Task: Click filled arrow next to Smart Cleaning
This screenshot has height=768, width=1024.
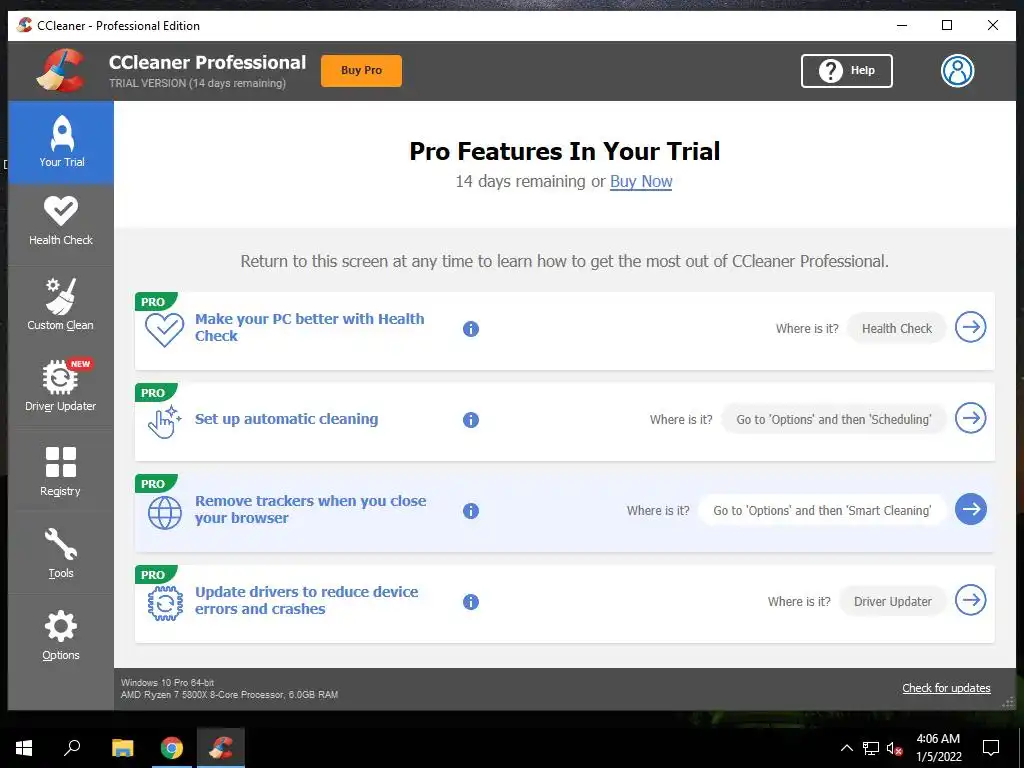Action: pyautogui.click(x=970, y=509)
